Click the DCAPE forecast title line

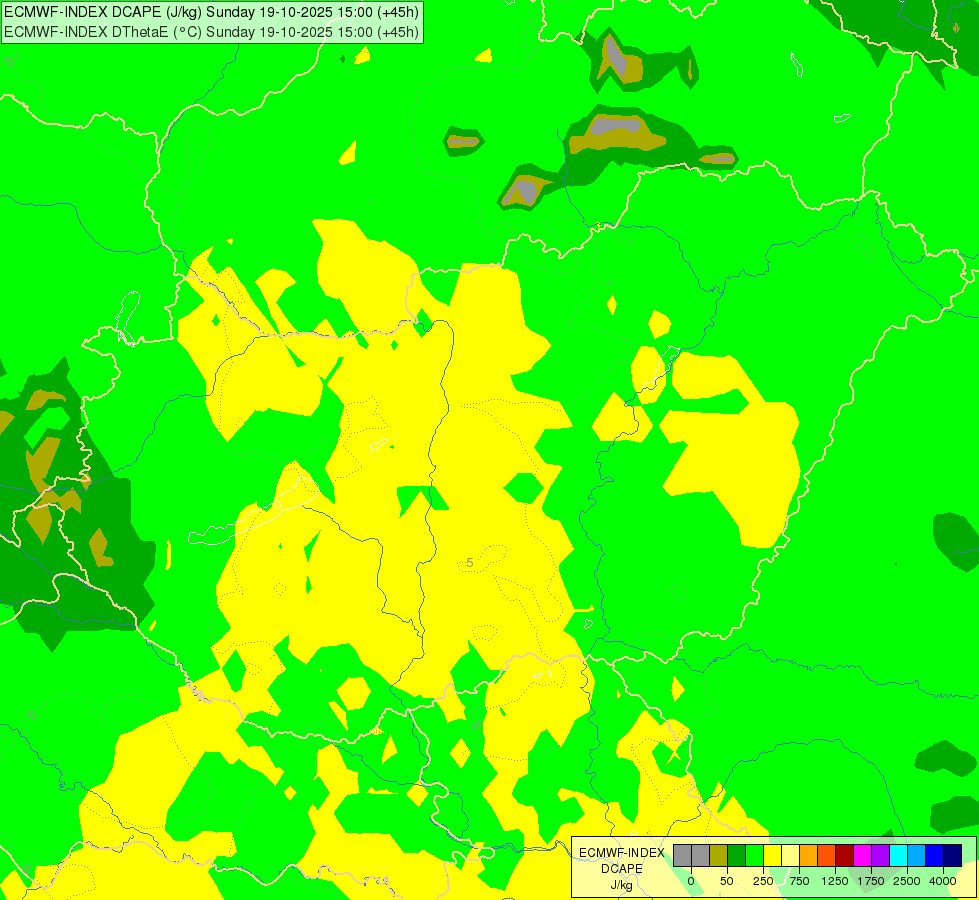pos(212,12)
